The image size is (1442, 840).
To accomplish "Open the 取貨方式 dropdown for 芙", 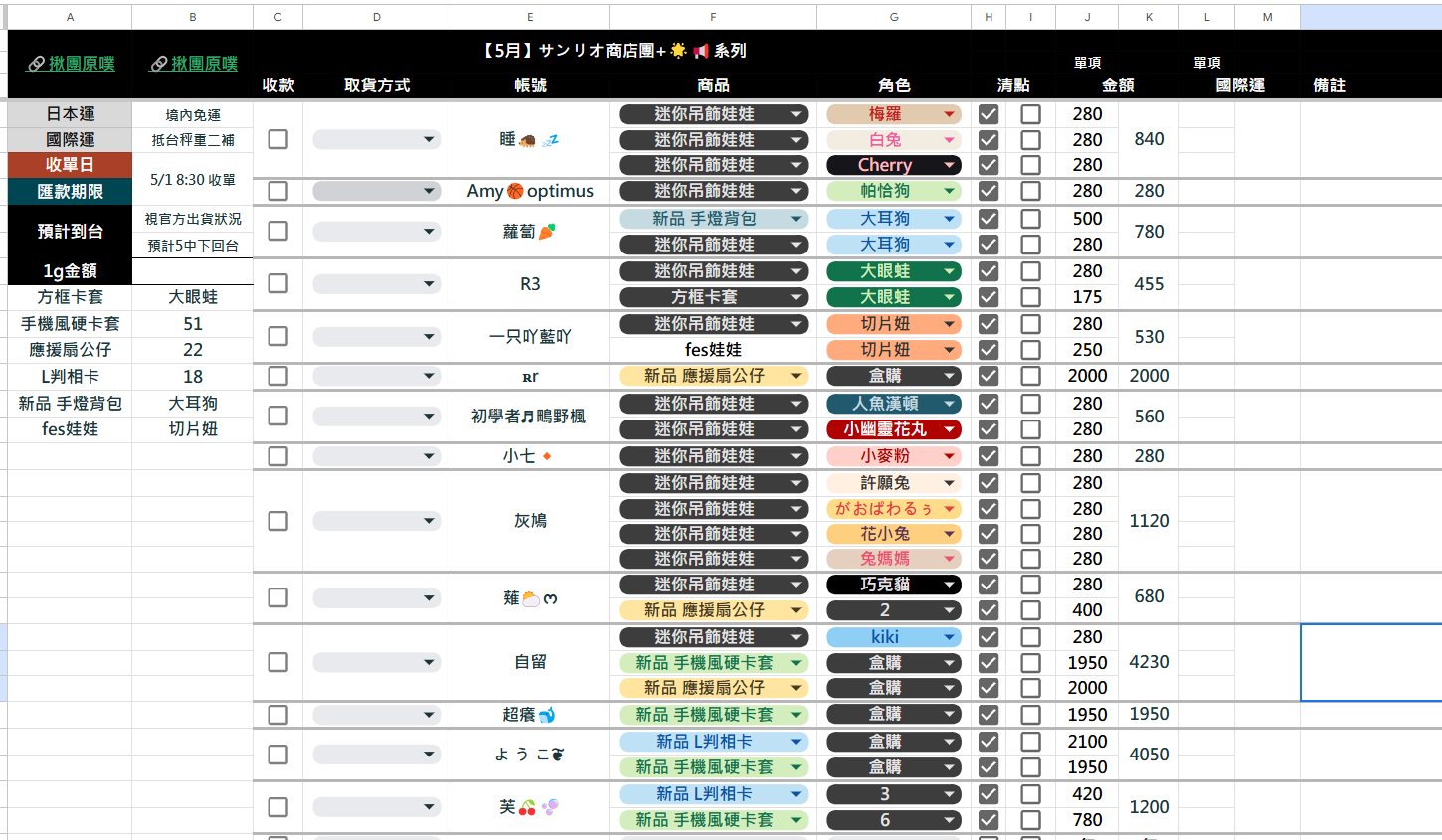I will click(377, 807).
